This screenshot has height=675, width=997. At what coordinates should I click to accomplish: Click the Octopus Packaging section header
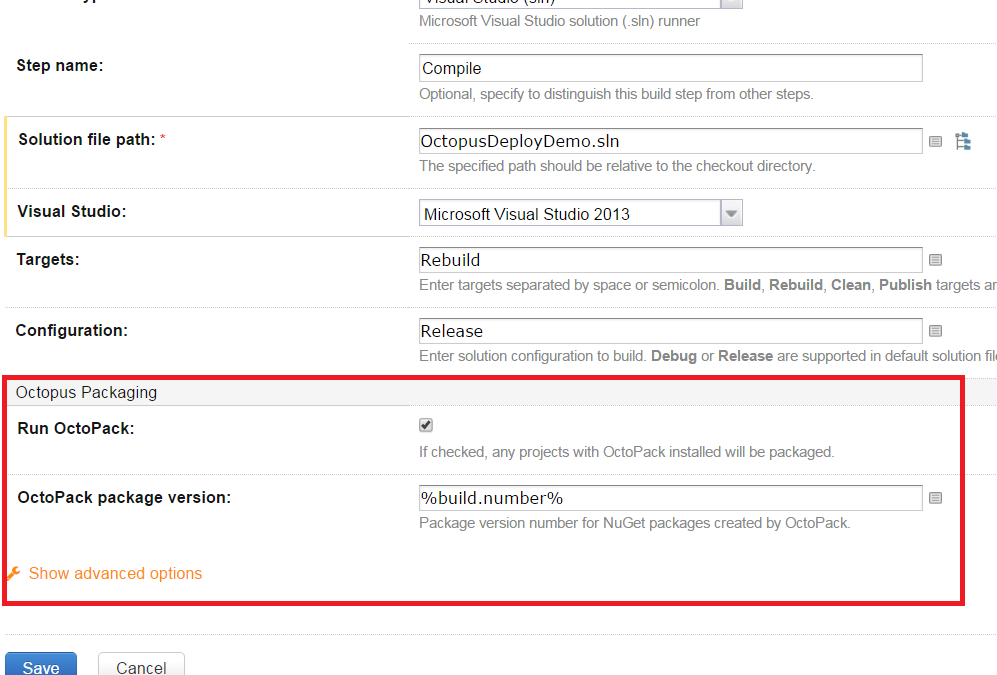[86, 392]
